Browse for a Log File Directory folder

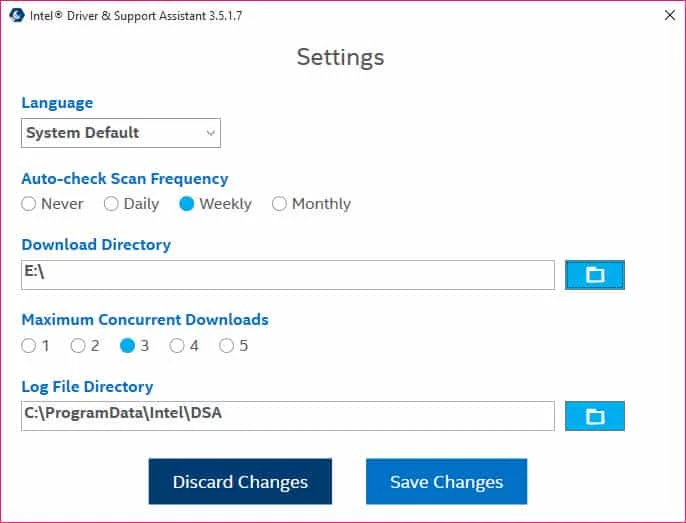[595, 416]
